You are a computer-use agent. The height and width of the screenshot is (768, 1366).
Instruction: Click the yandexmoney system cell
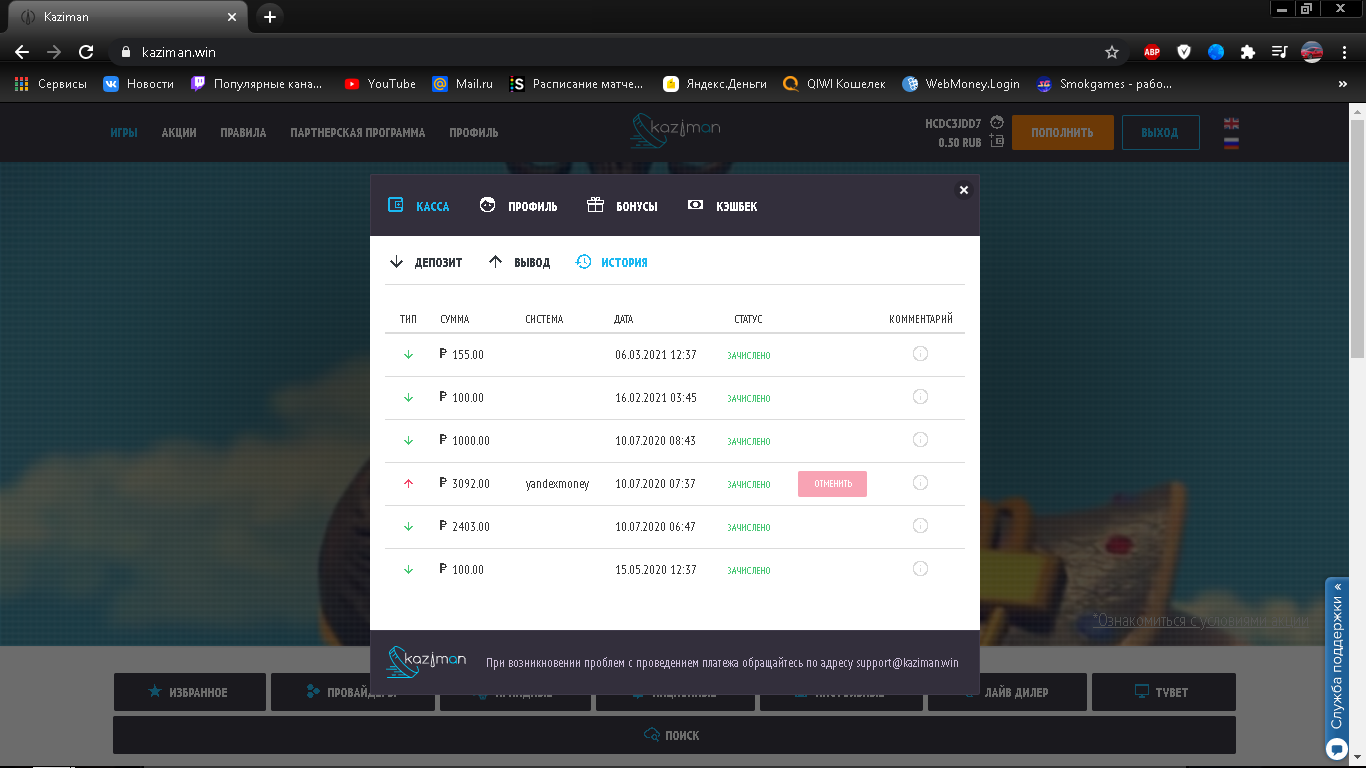(x=557, y=484)
